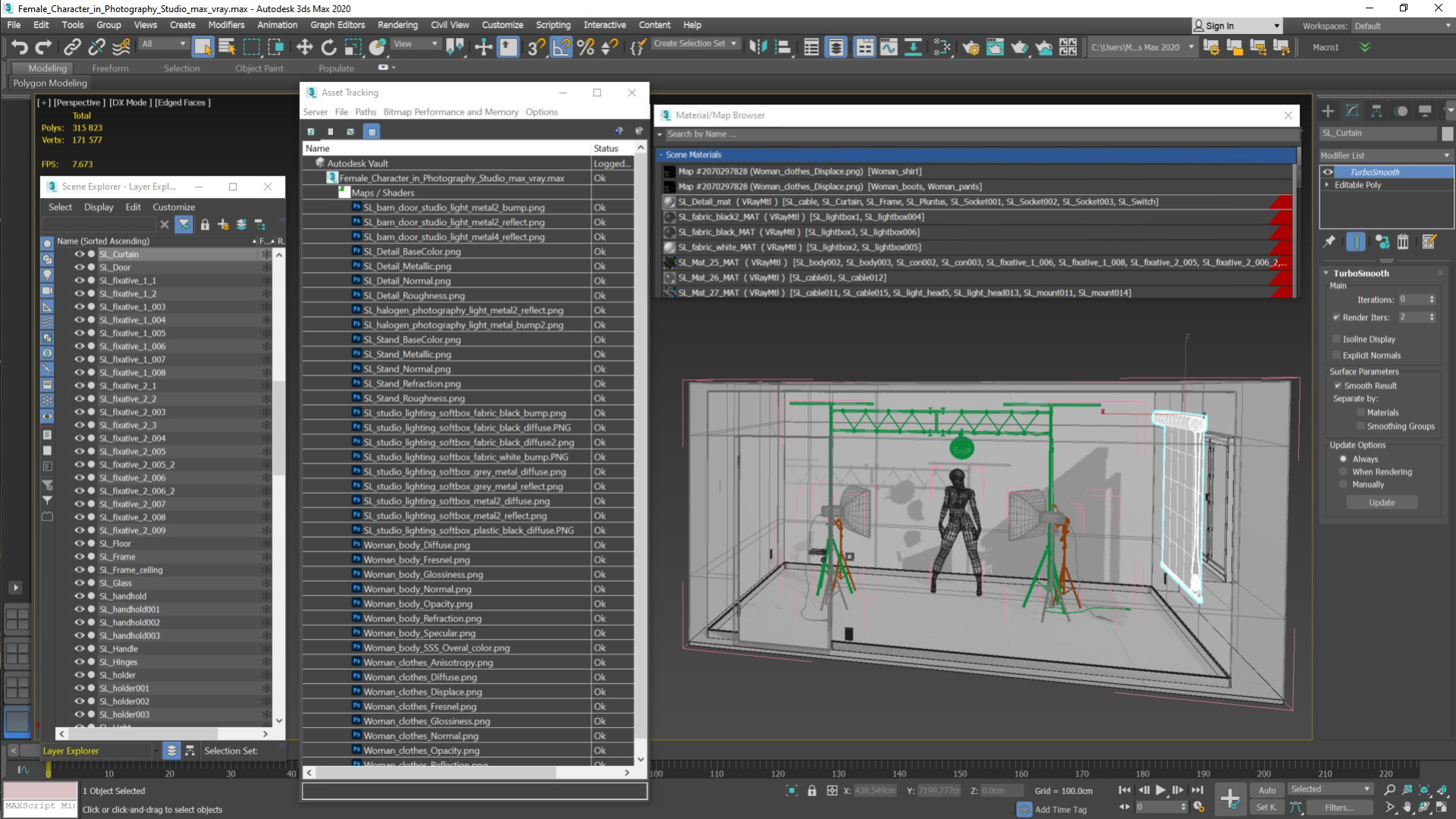Click the Undo arrow in main toolbar
The height and width of the screenshot is (819, 1456).
click(x=20, y=47)
